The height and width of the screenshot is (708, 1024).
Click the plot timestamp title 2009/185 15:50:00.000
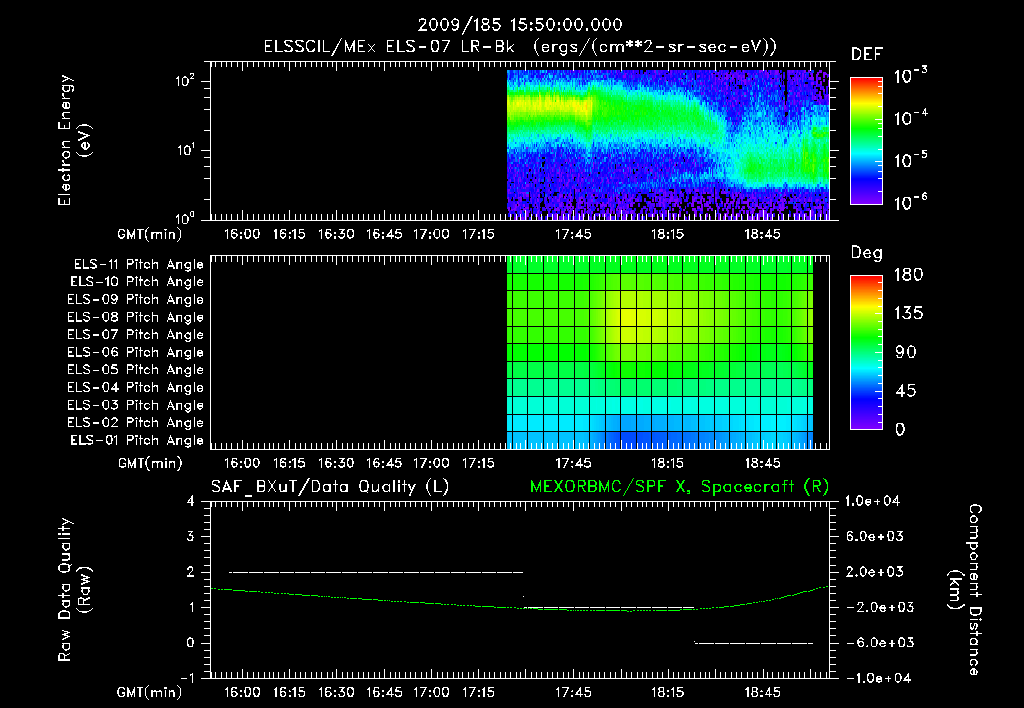click(x=520, y=25)
